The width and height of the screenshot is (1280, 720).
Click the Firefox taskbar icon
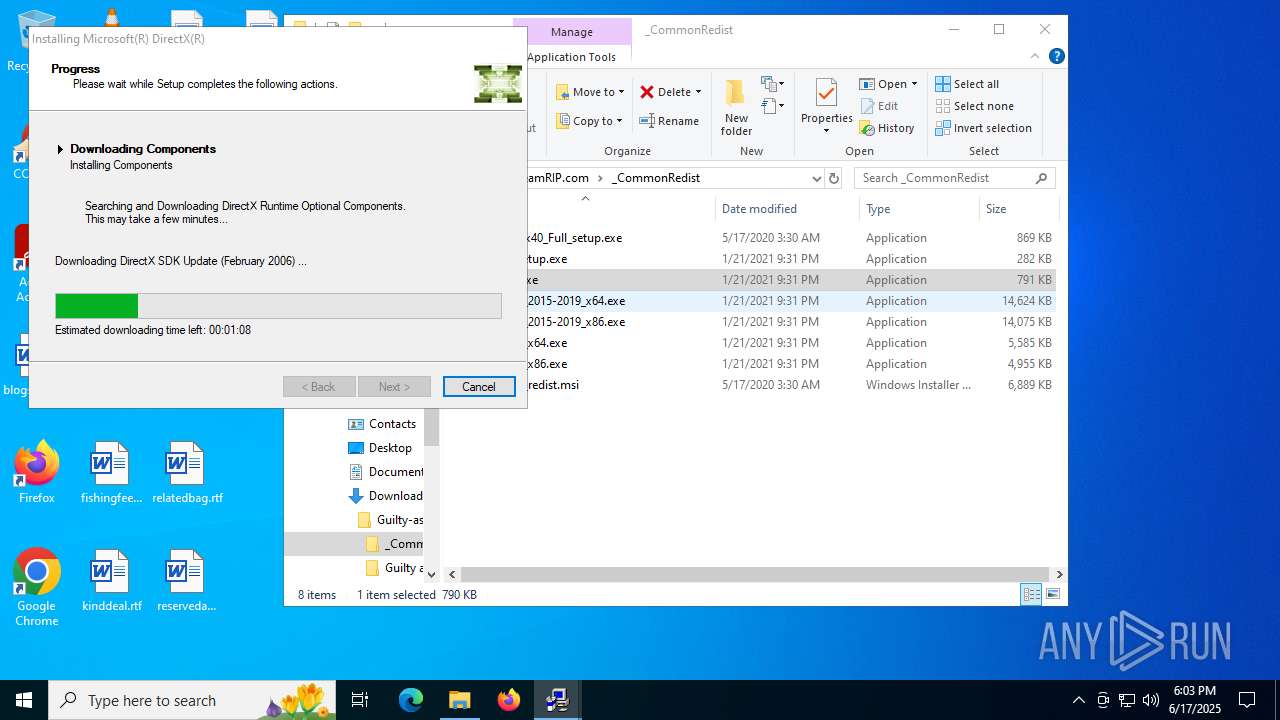[508, 700]
